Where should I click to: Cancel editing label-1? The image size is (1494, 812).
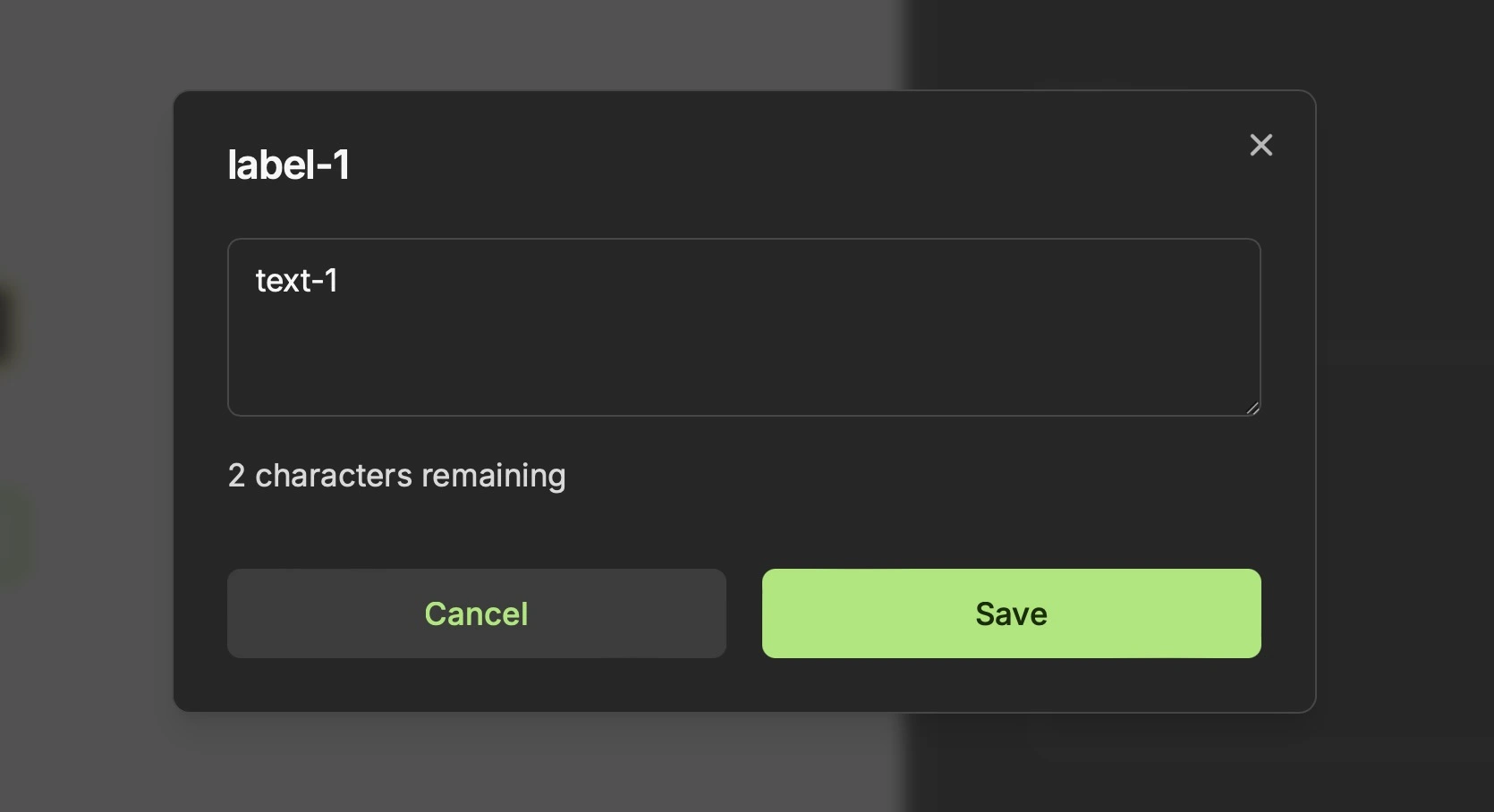pyautogui.click(x=476, y=613)
